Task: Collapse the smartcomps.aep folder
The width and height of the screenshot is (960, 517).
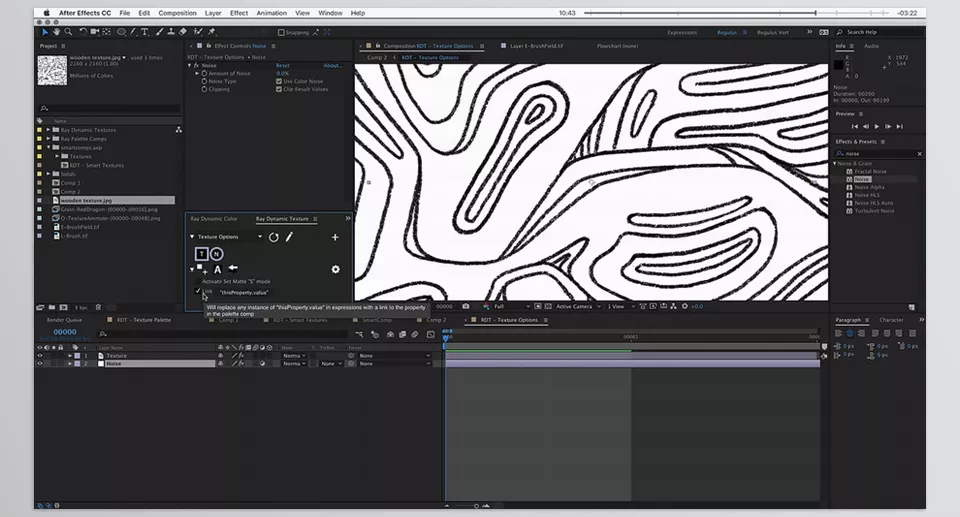Action: (48, 148)
